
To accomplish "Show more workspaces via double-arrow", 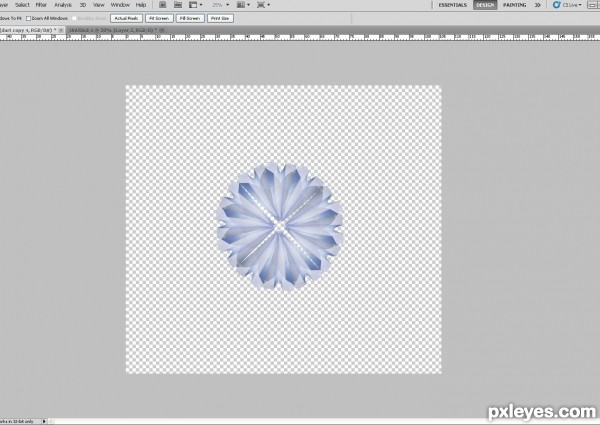I will (x=538, y=5).
